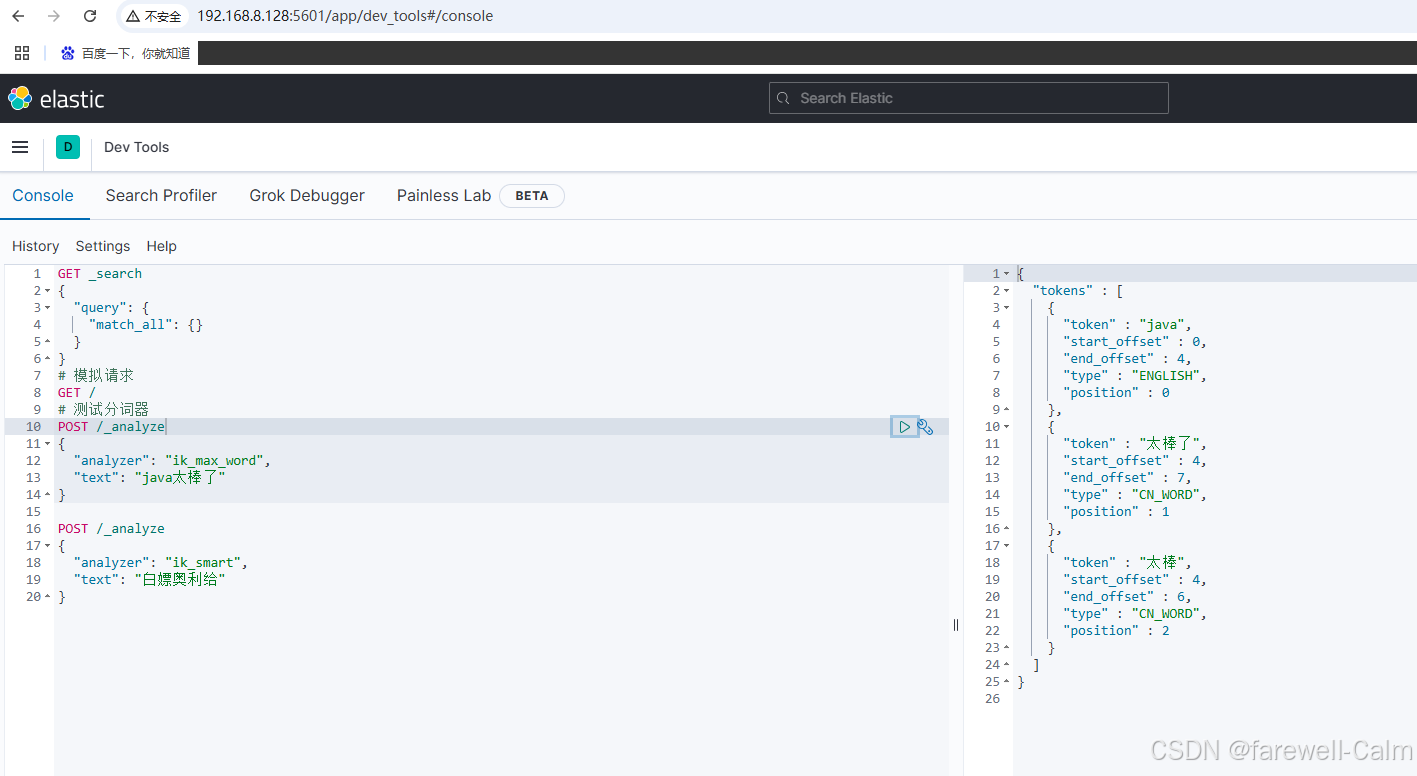Image resolution: width=1417 pixels, height=776 pixels.
Task: Collapse the output object at line 10
Action: (1006, 427)
